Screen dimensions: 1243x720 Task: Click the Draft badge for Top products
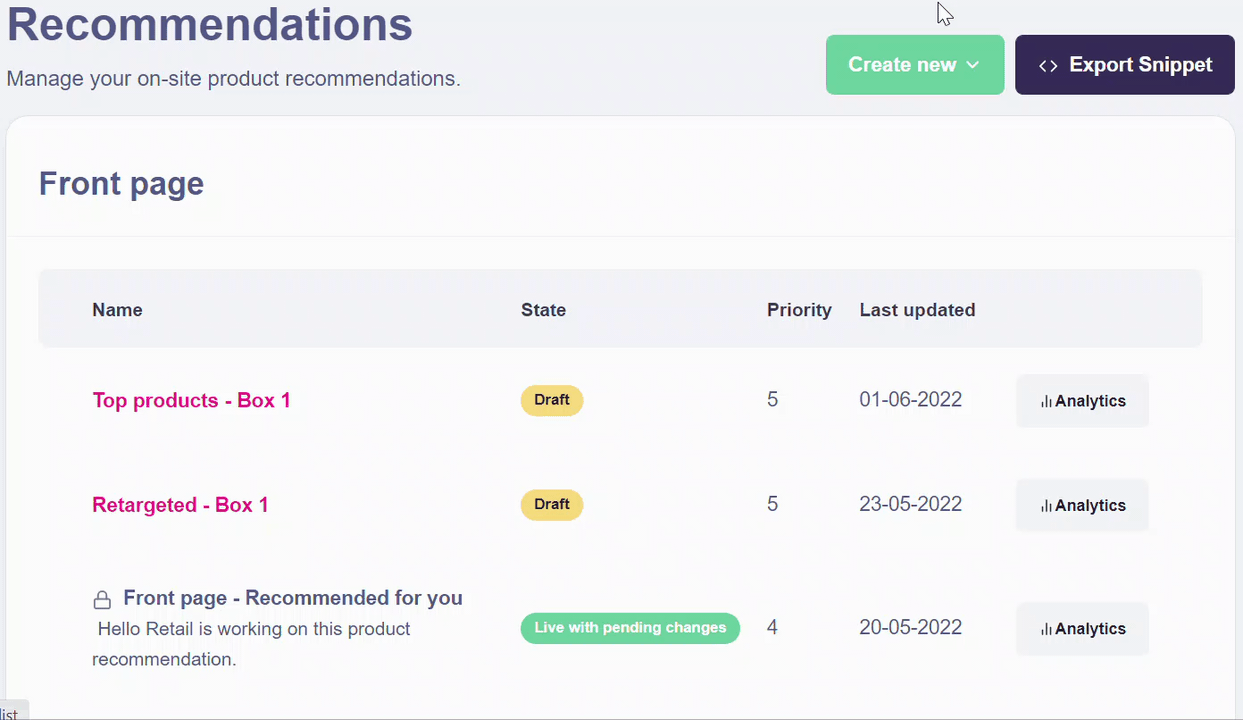551,400
